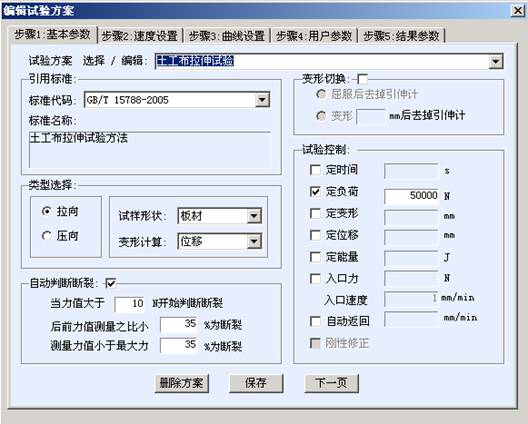Open the 标准代码 dropdown arrow
Screen dimensions: 528x424
click(262, 100)
